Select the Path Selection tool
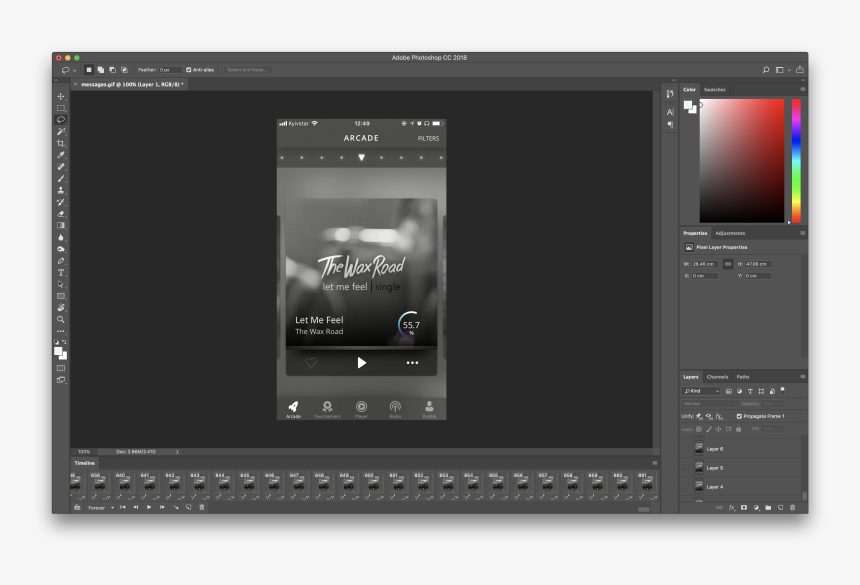Viewport: 860px width, 585px height. (61, 285)
